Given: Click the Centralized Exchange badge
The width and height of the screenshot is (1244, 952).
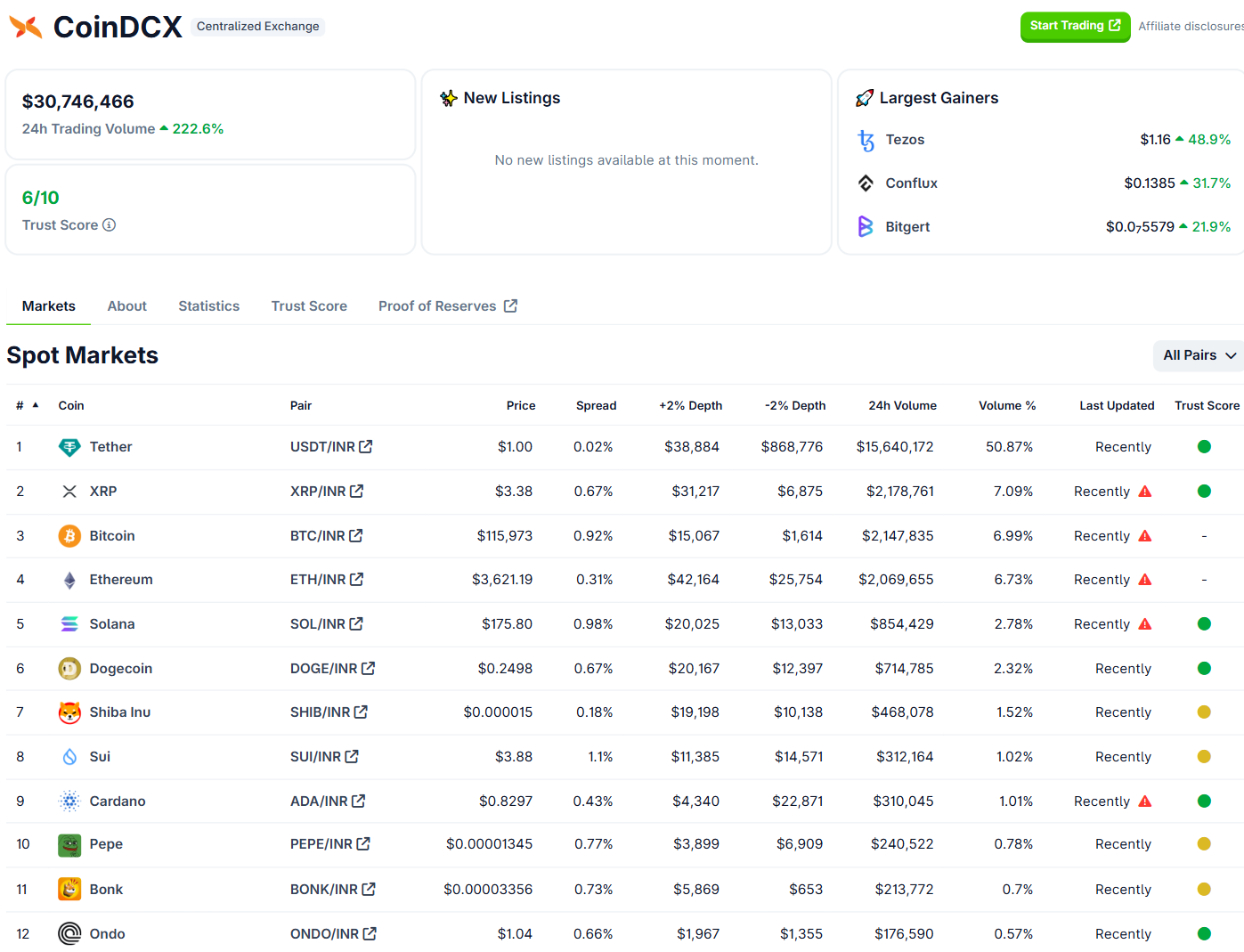Looking at the screenshot, I should pos(257,27).
